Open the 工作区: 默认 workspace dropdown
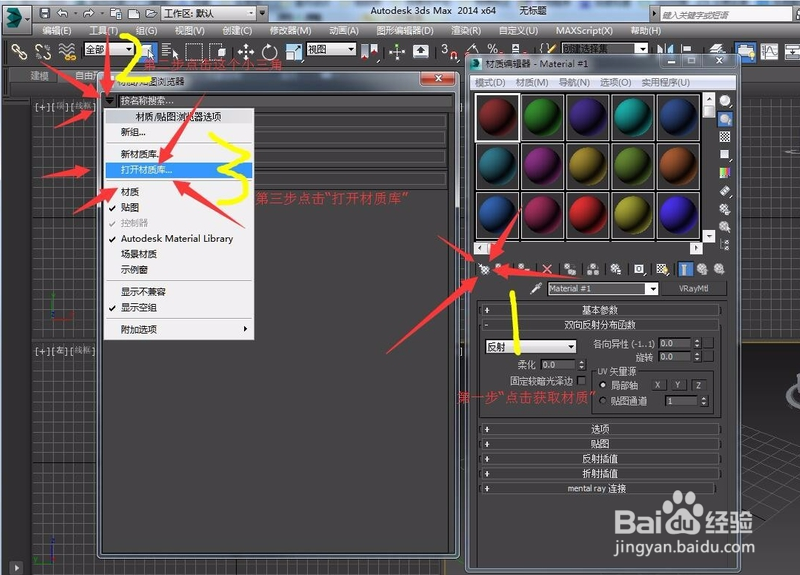 [x=210, y=13]
